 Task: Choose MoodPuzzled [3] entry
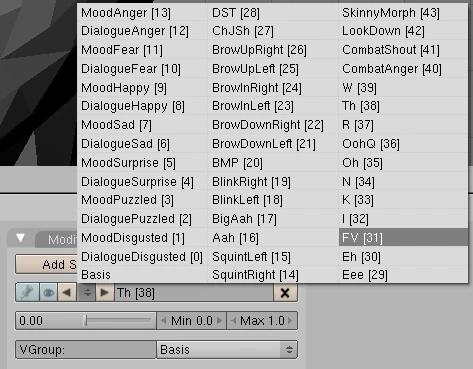pos(142,200)
